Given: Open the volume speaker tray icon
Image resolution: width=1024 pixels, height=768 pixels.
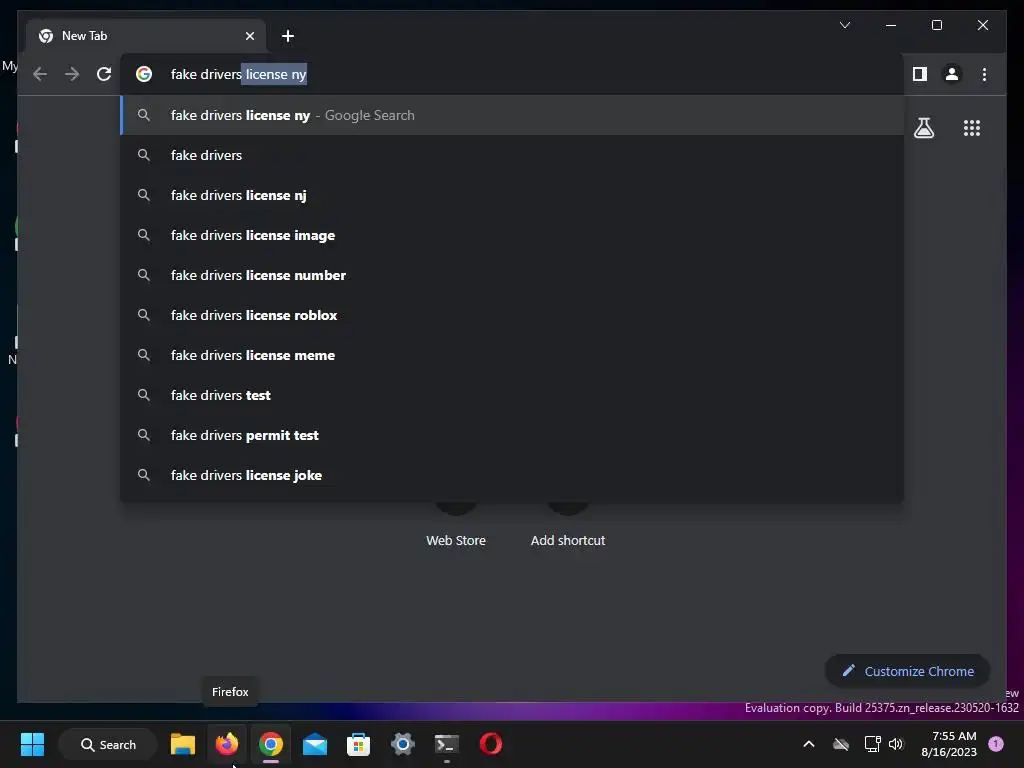Looking at the screenshot, I should tap(896, 744).
